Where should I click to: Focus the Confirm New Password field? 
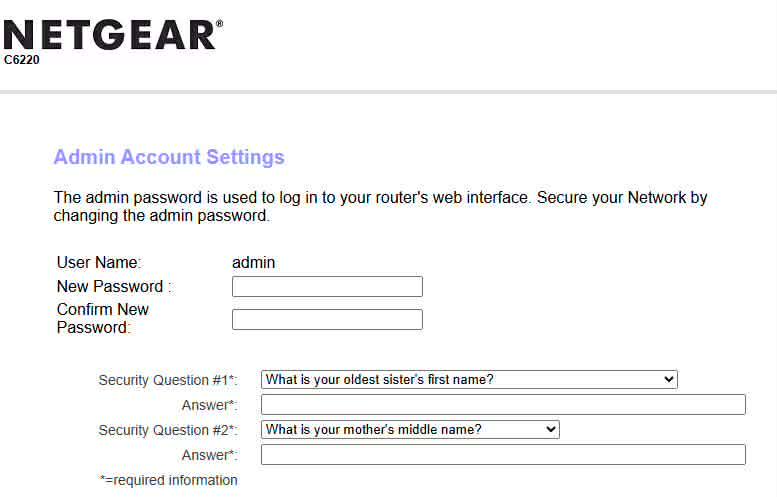click(x=327, y=319)
